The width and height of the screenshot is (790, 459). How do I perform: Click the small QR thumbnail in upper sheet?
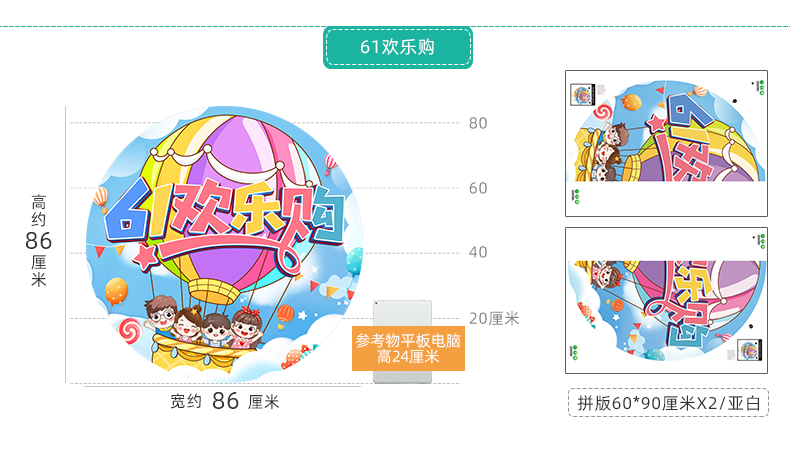pos(582,95)
